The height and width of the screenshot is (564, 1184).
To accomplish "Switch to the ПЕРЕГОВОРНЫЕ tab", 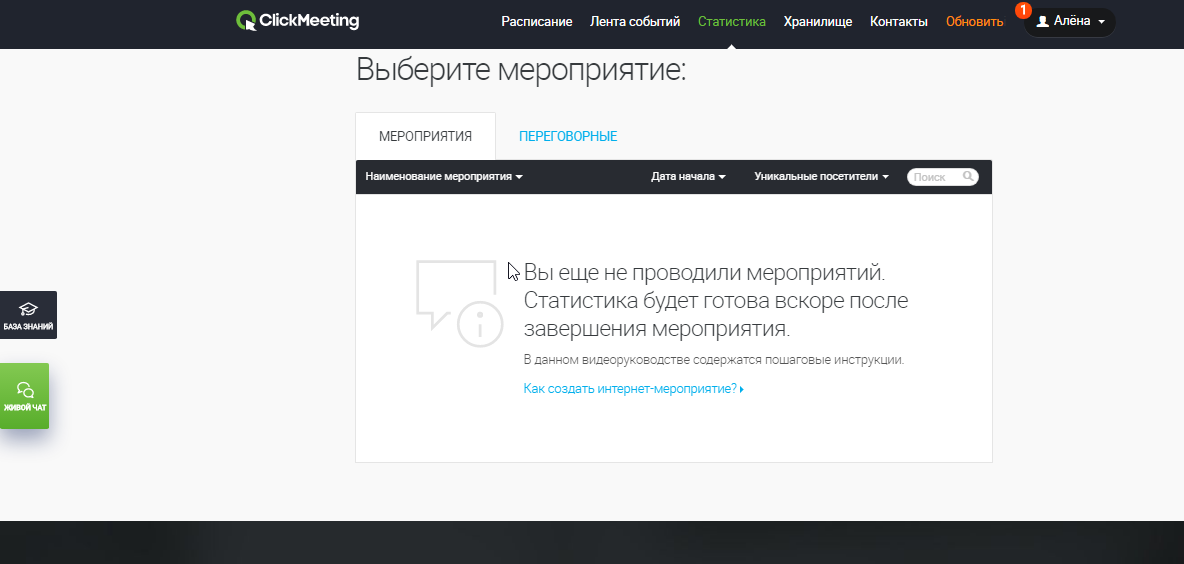I will tap(568, 137).
